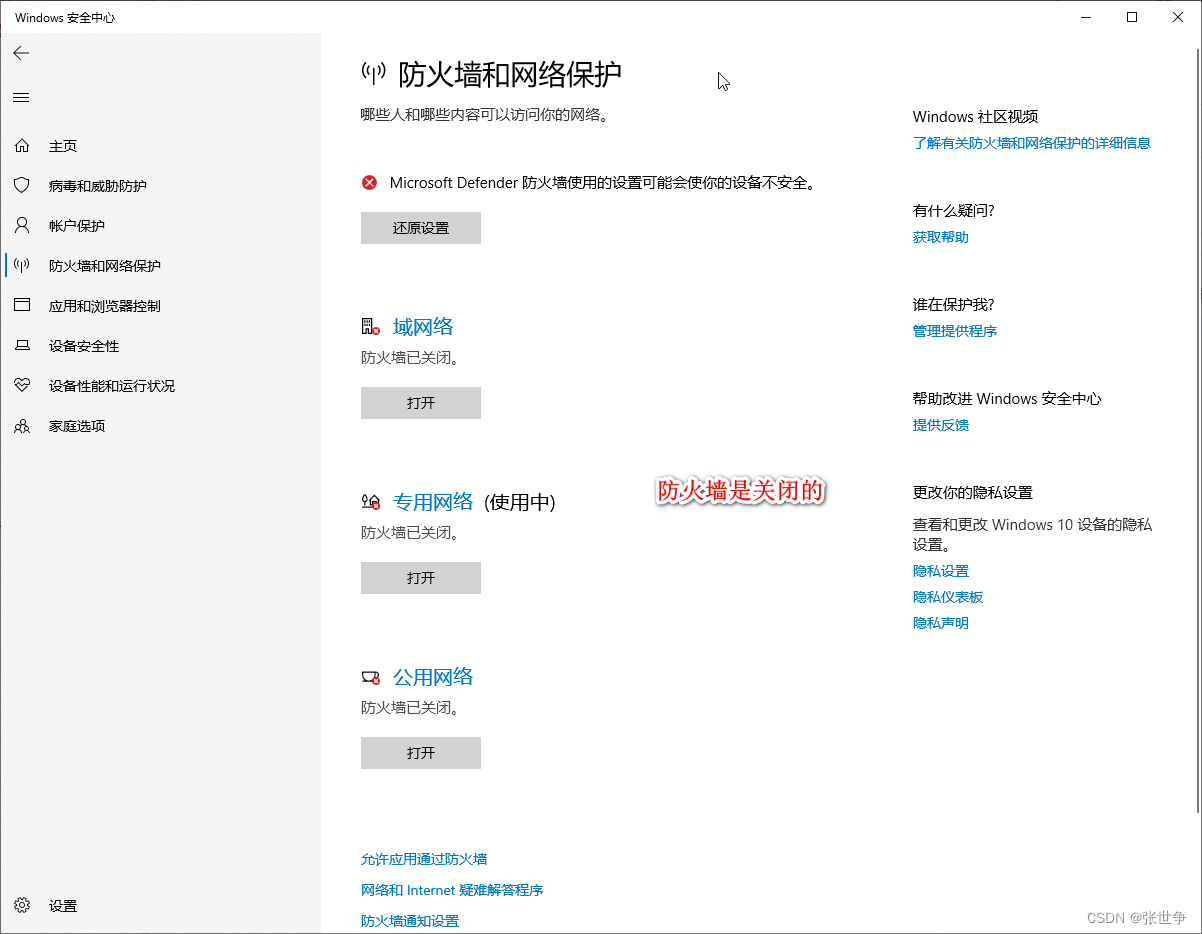Click the 获取帮助 link

point(941,237)
